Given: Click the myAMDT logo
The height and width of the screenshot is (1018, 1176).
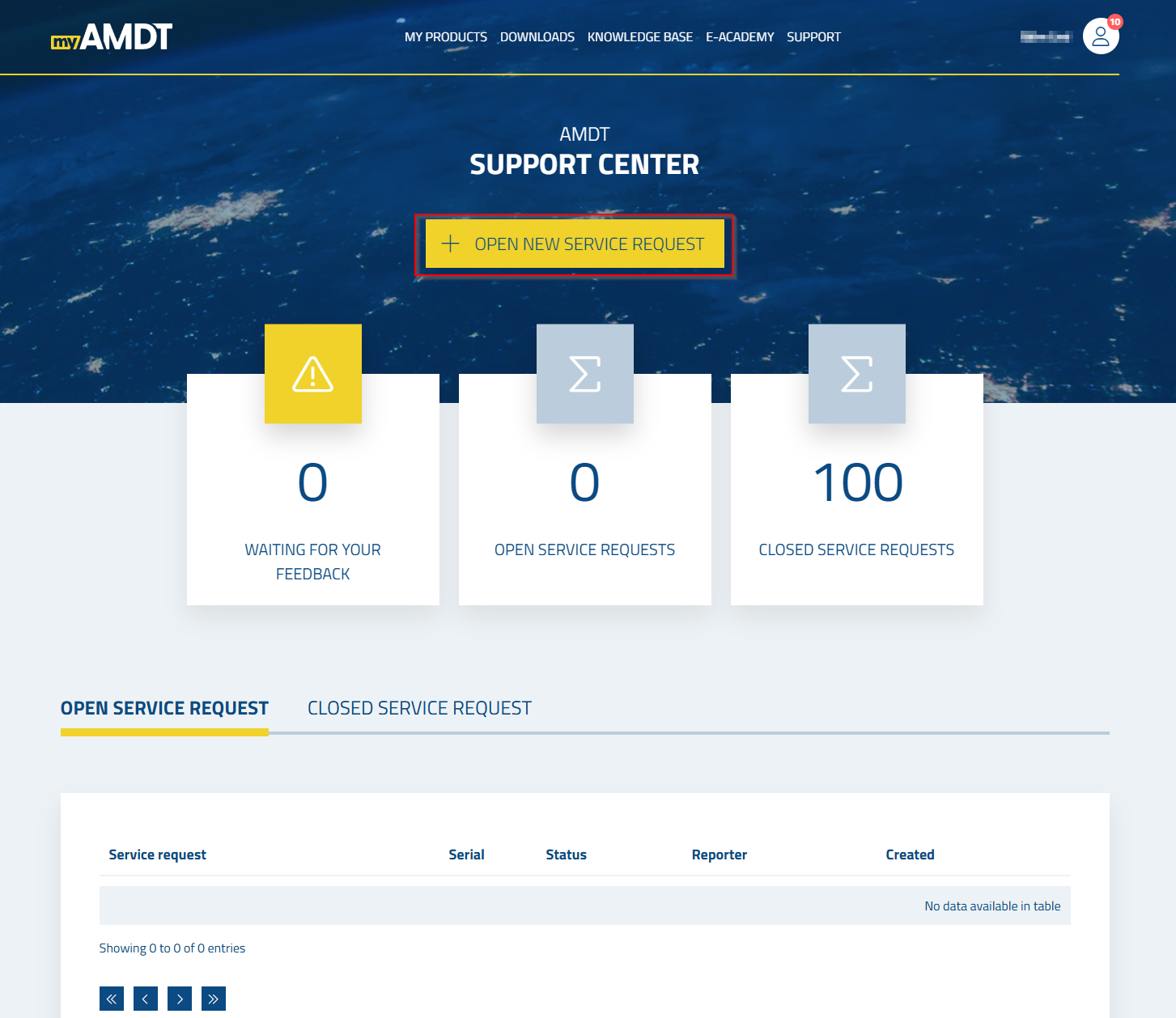Looking at the screenshot, I should point(112,37).
